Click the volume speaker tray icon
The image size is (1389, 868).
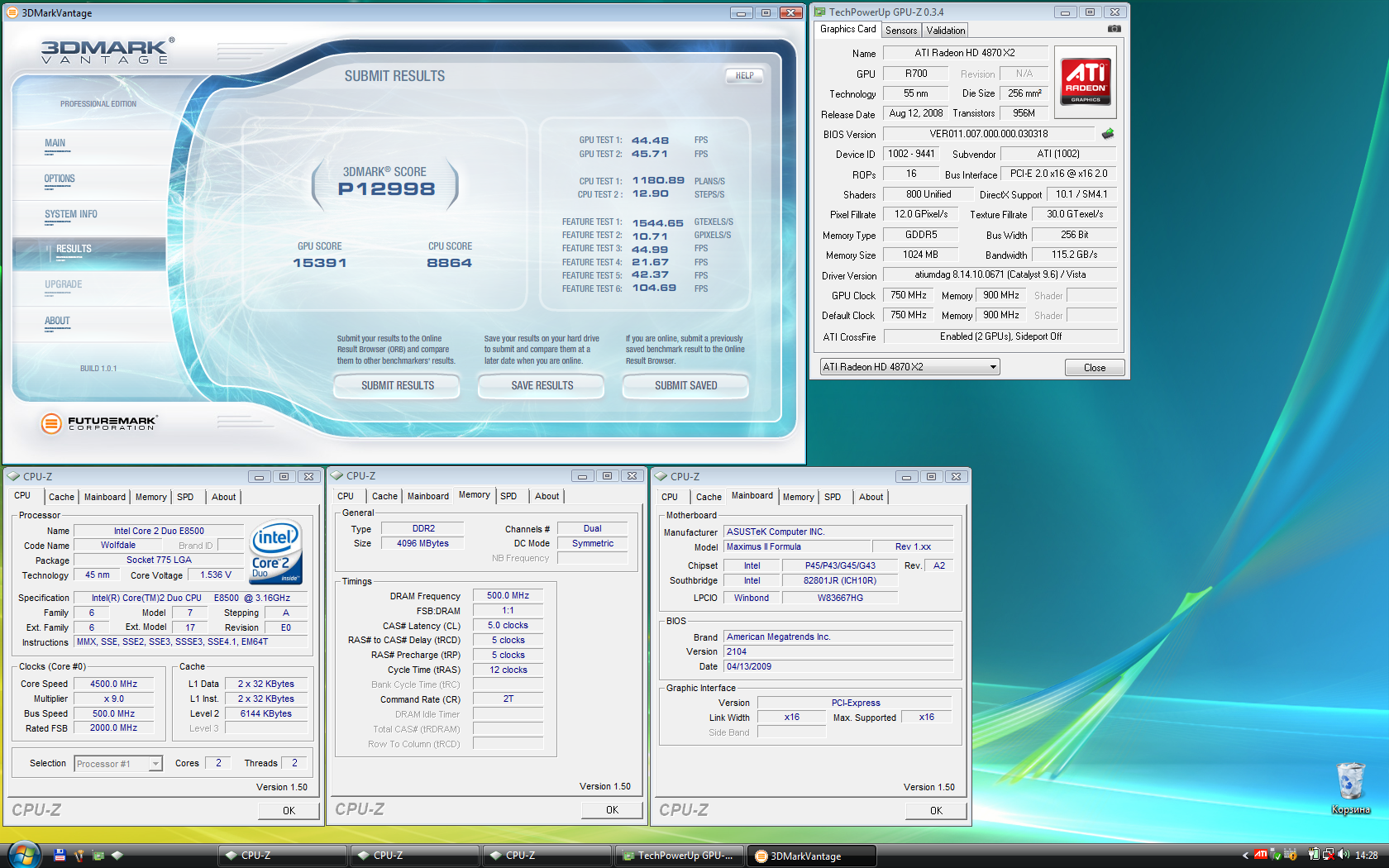[1344, 855]
